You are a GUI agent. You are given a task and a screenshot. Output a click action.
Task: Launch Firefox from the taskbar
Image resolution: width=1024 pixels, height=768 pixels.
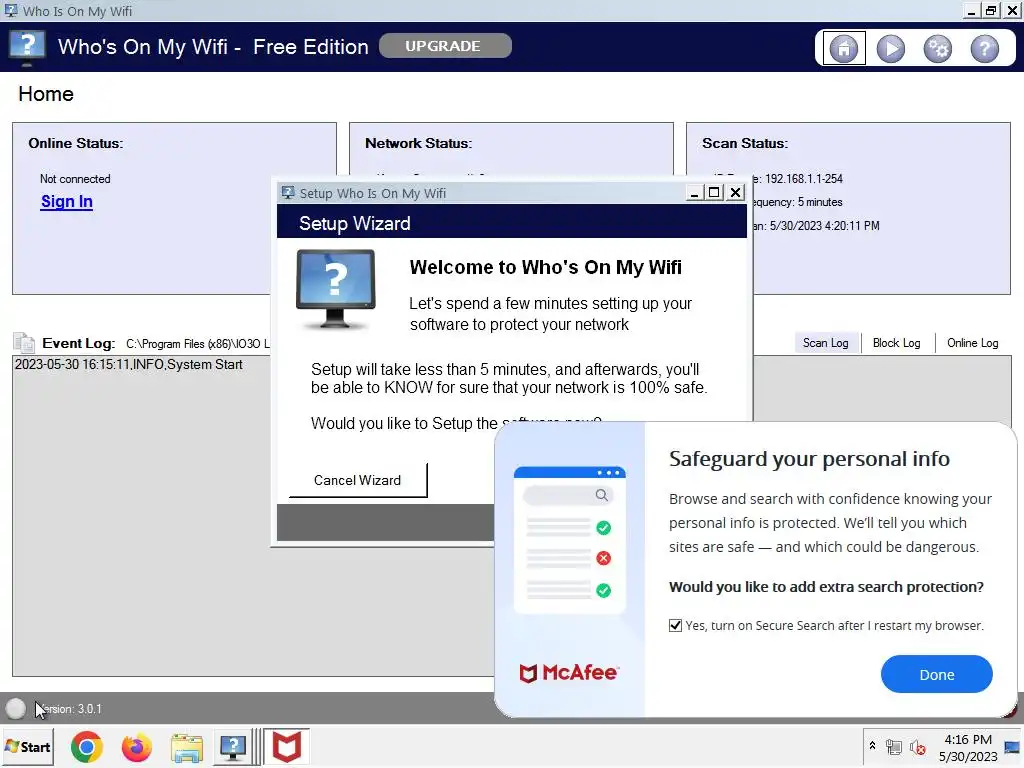pyautogui.click(x=136, y=747)
